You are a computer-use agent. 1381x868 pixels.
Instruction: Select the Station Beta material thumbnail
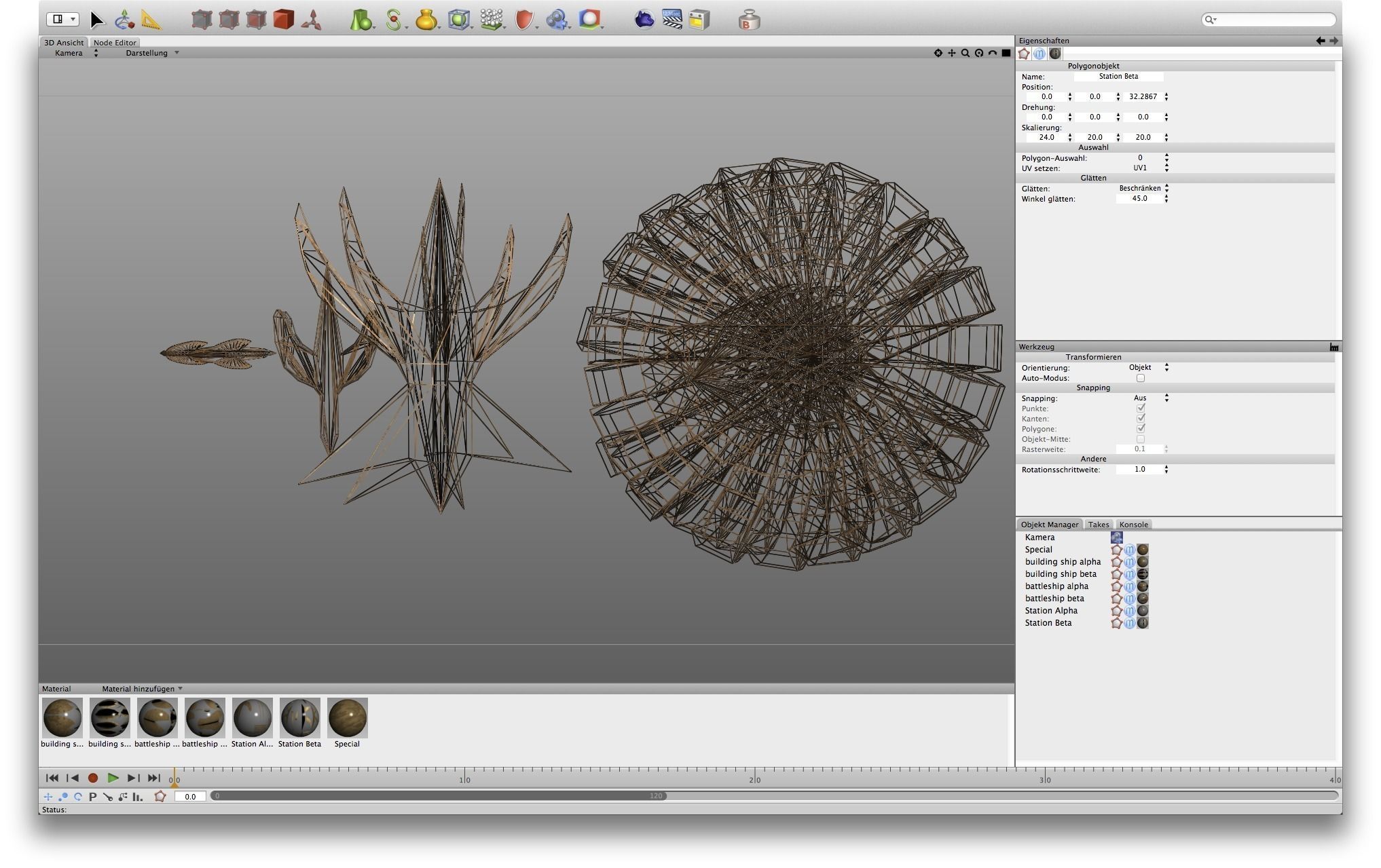pos(299,718)
